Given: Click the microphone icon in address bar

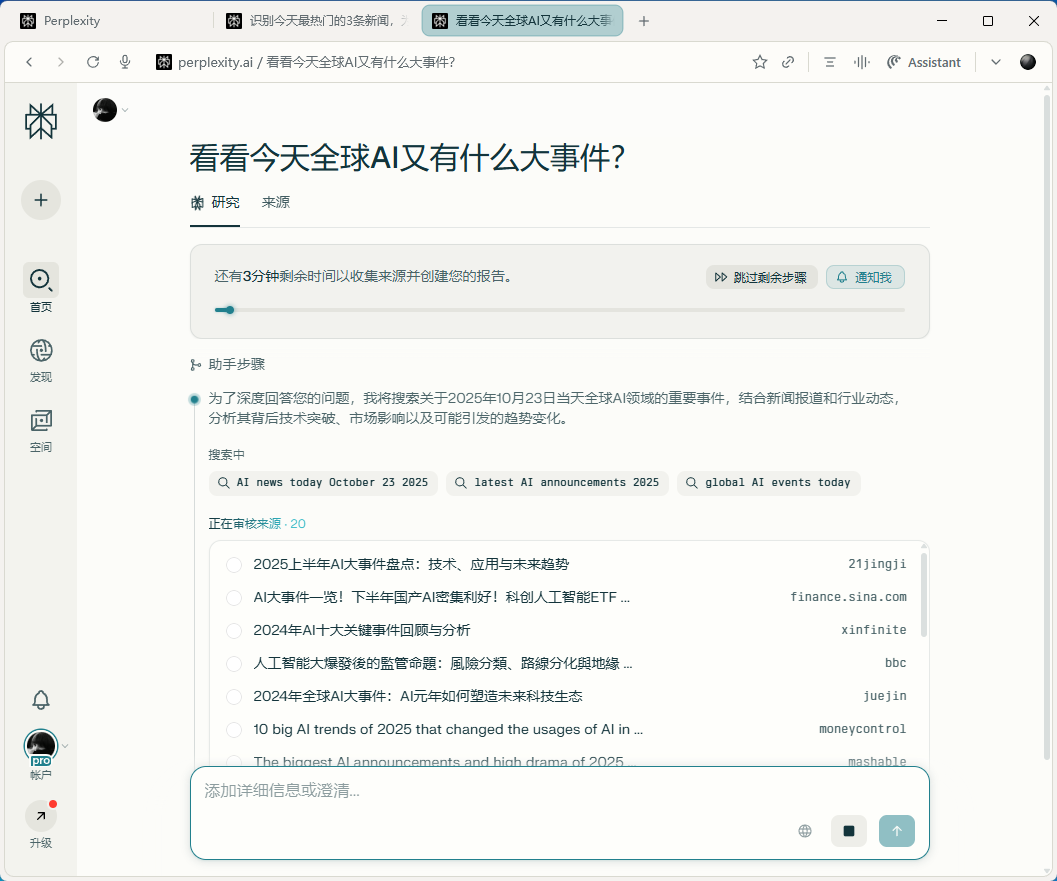Looking at the screenshot, I should click(125, 62).
